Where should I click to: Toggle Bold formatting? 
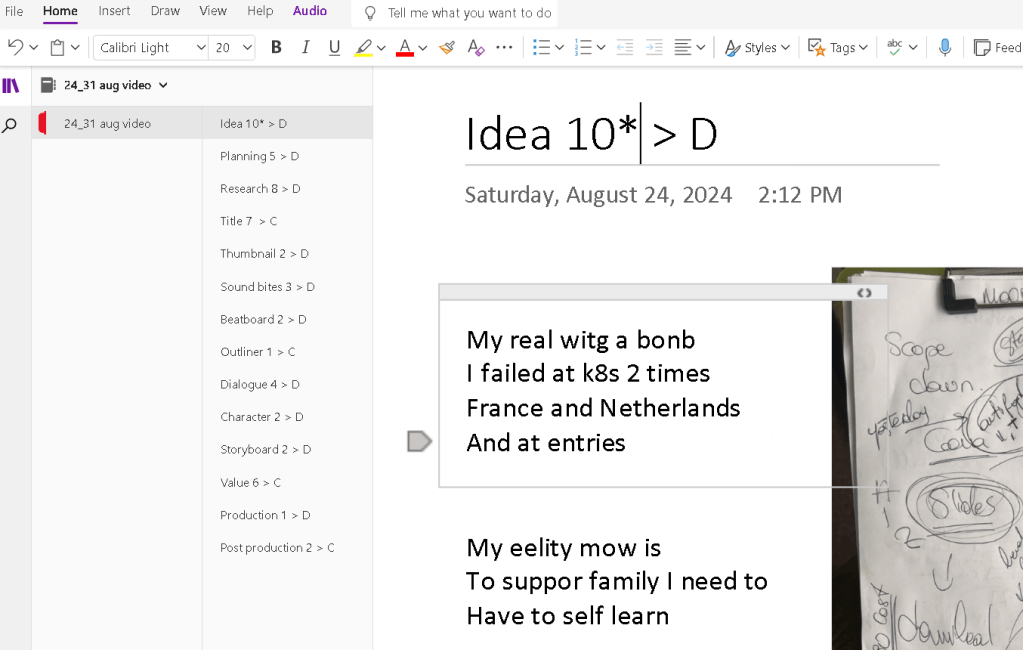tap(276, 47)
